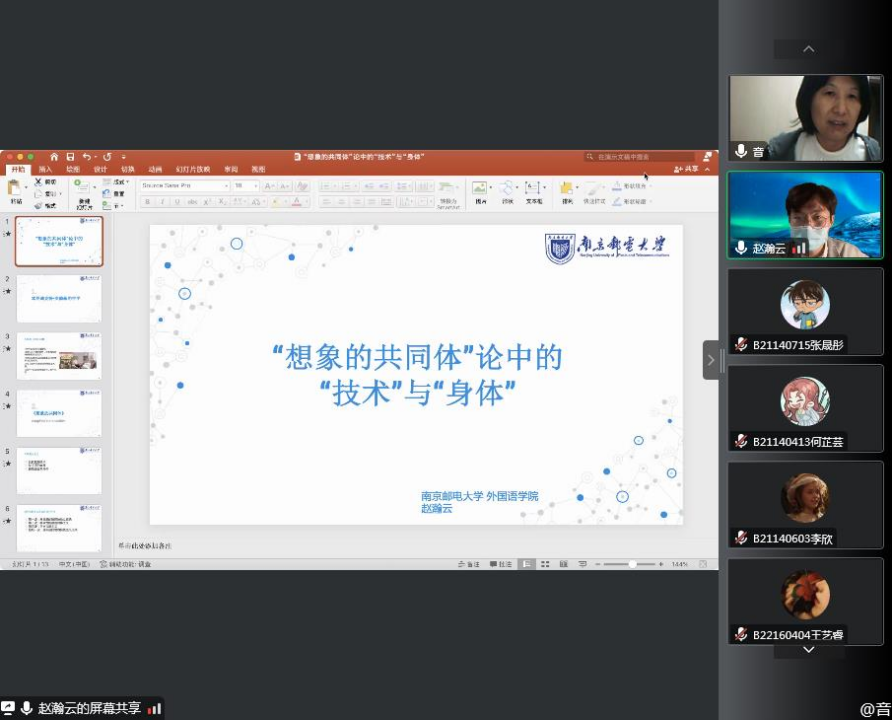The height and width of the screenshot is (720, 892).
Task: Click the 共享 share button
Action: click(688, 169)
